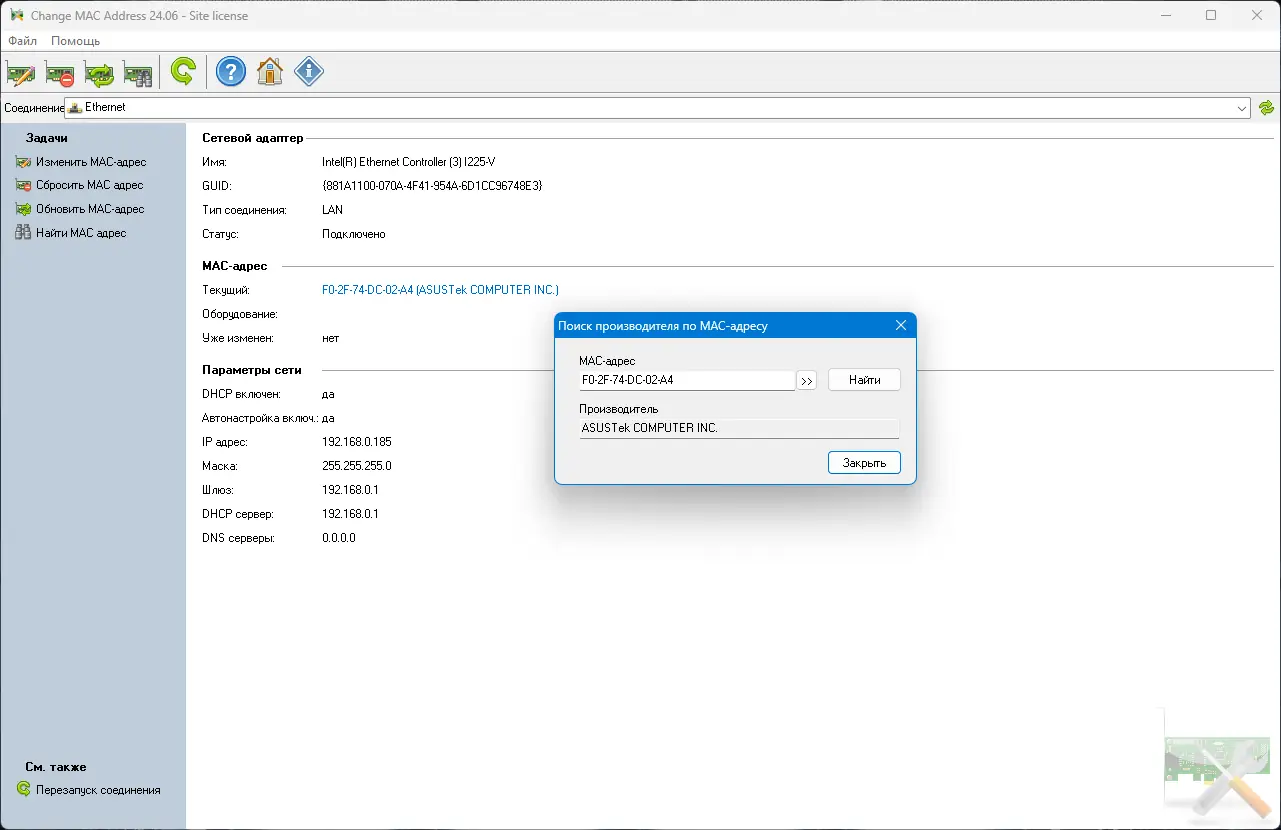The height and width of the screenshot is (830, 1281).
Task: Click the IP address value 192.168.0.185
Action: point(357,442)
